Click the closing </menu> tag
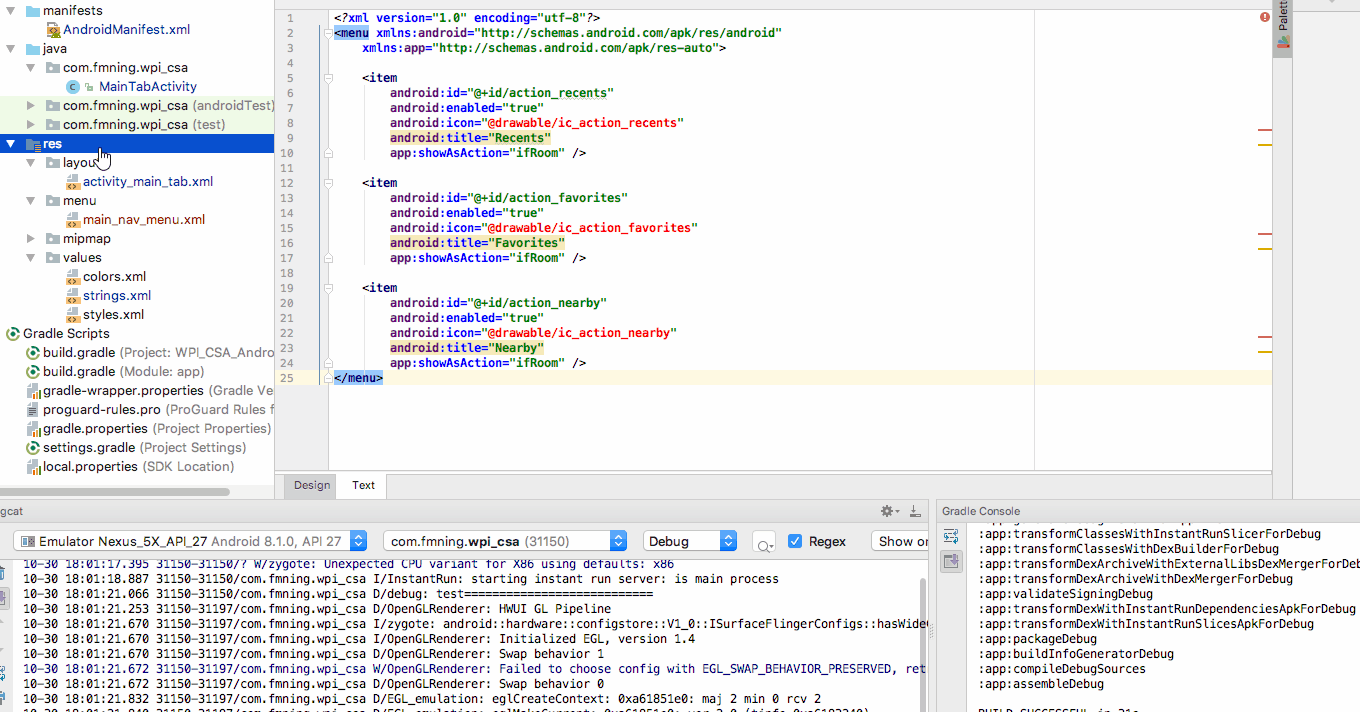Viewport: 1360px width, 712px height. tap(358, 378)
